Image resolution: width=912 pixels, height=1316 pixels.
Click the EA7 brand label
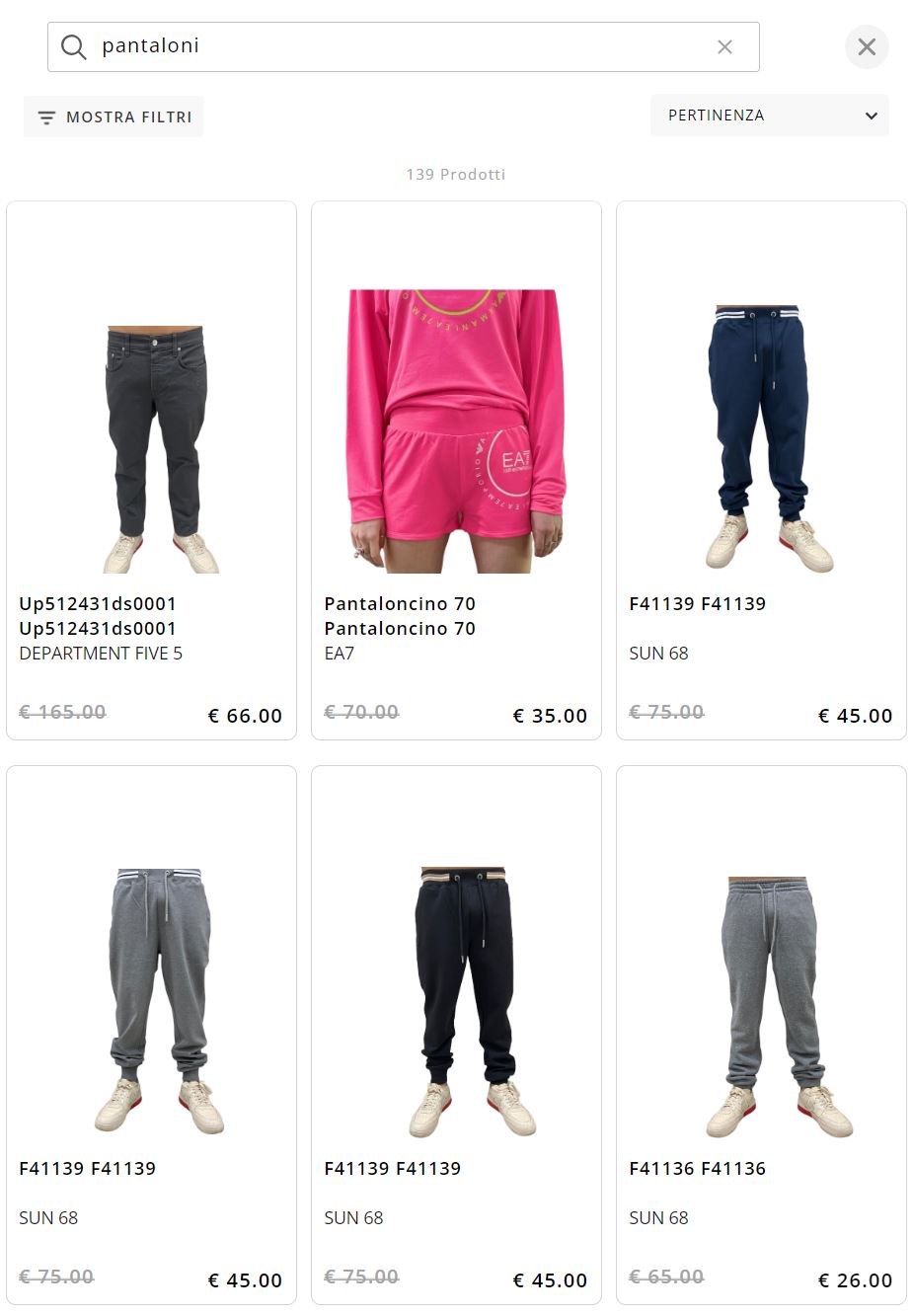point(339,654)
